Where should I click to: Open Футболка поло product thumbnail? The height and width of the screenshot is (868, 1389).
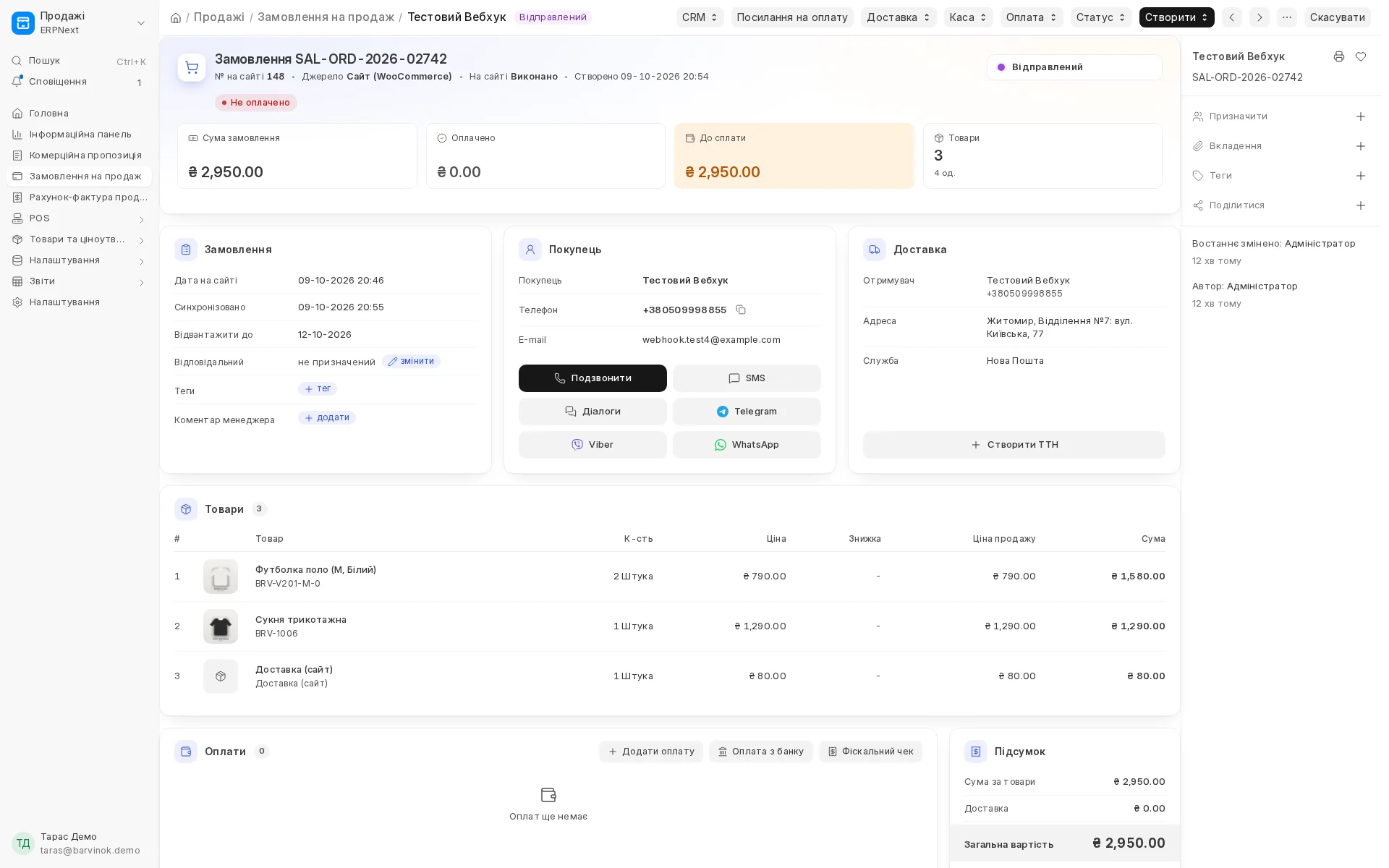(221, 576)
